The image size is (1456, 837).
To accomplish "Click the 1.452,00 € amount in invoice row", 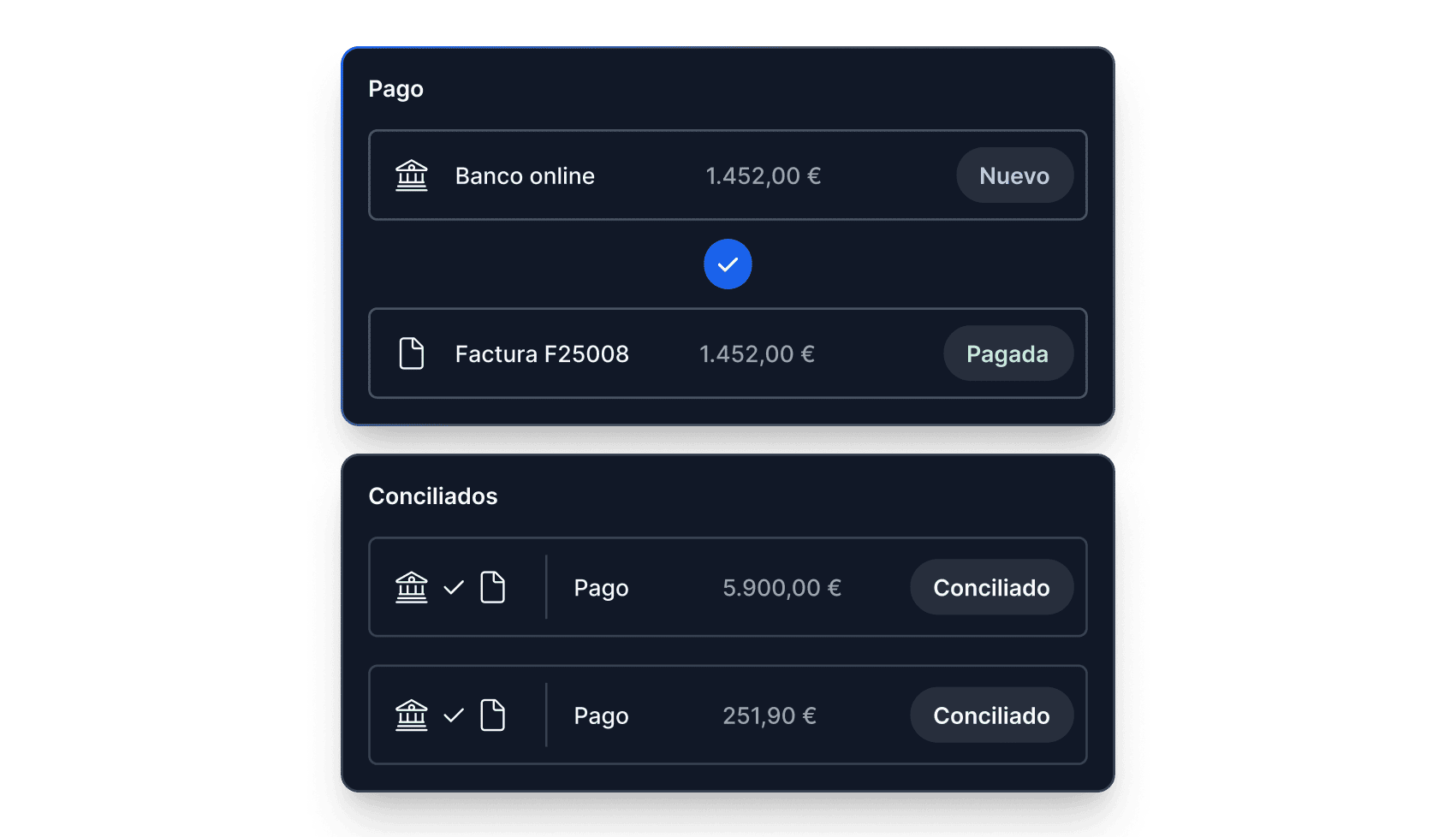I will [x=757, y=353].
